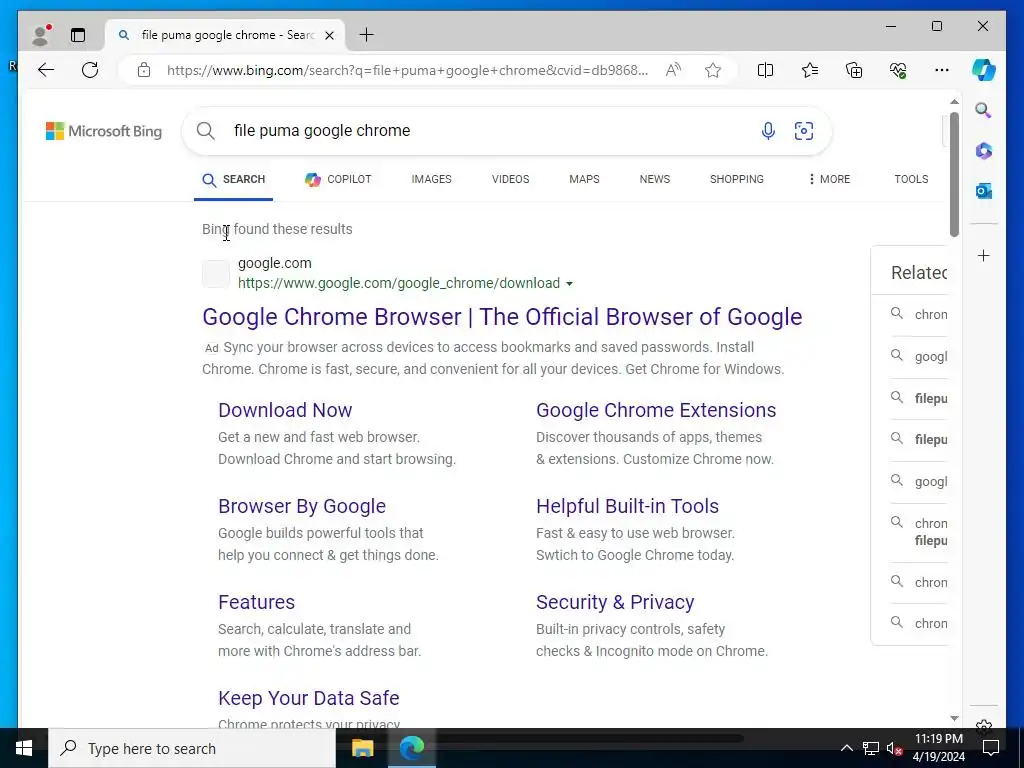This screenshot has height=768, width=1024.
Task: Open the Windows Start menu
Action: 24,748
